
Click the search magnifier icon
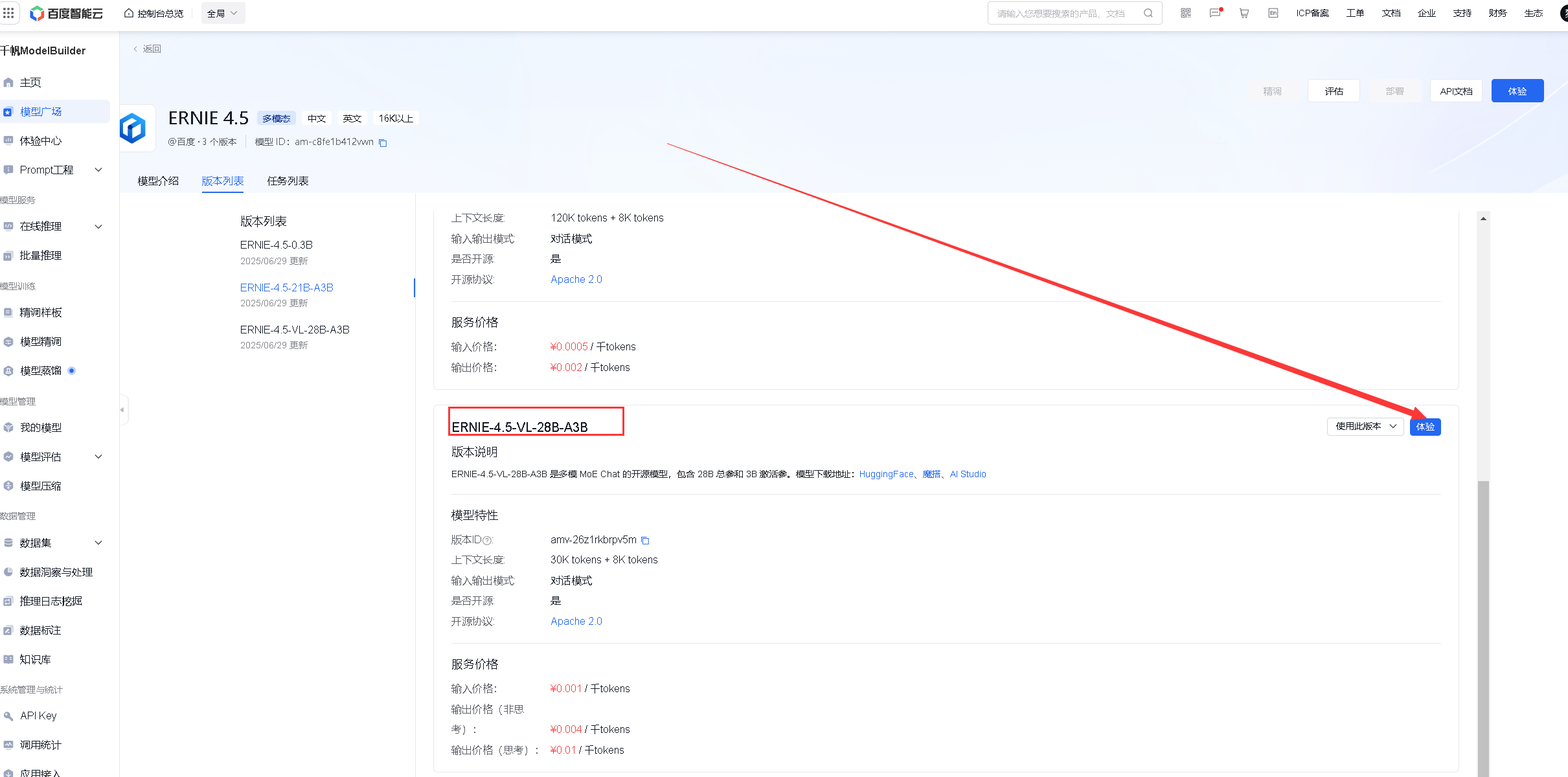(x=1148, y=13)
